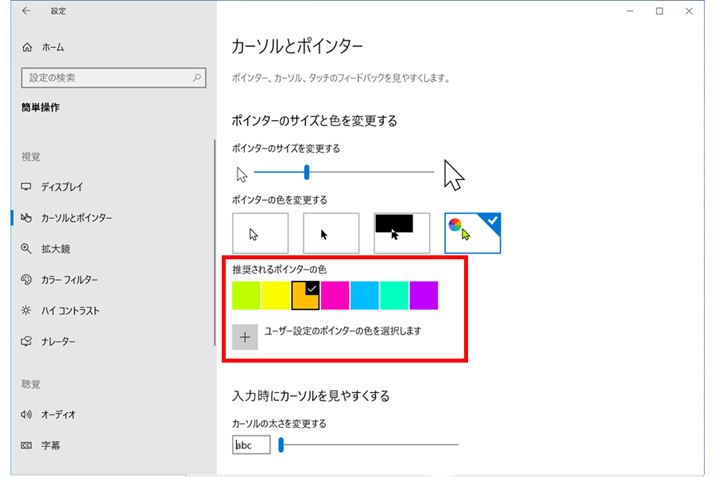Image resolution: width=715 pixels, height=477 pixels.
Task: Select カーソルとポインター in the sidebar
Action: point(76,218)
